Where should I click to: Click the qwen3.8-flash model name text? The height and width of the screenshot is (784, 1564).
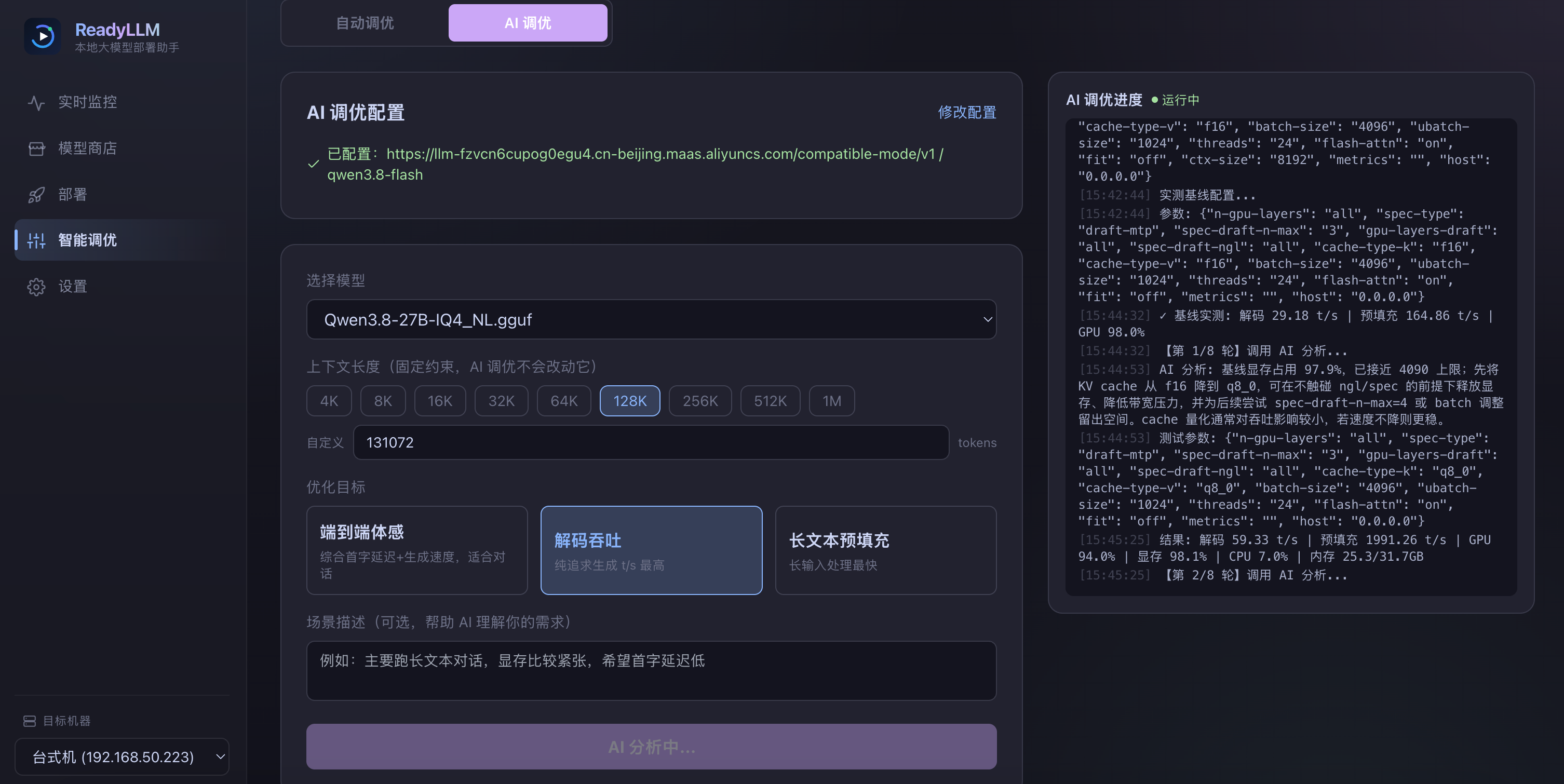point(375,175)
